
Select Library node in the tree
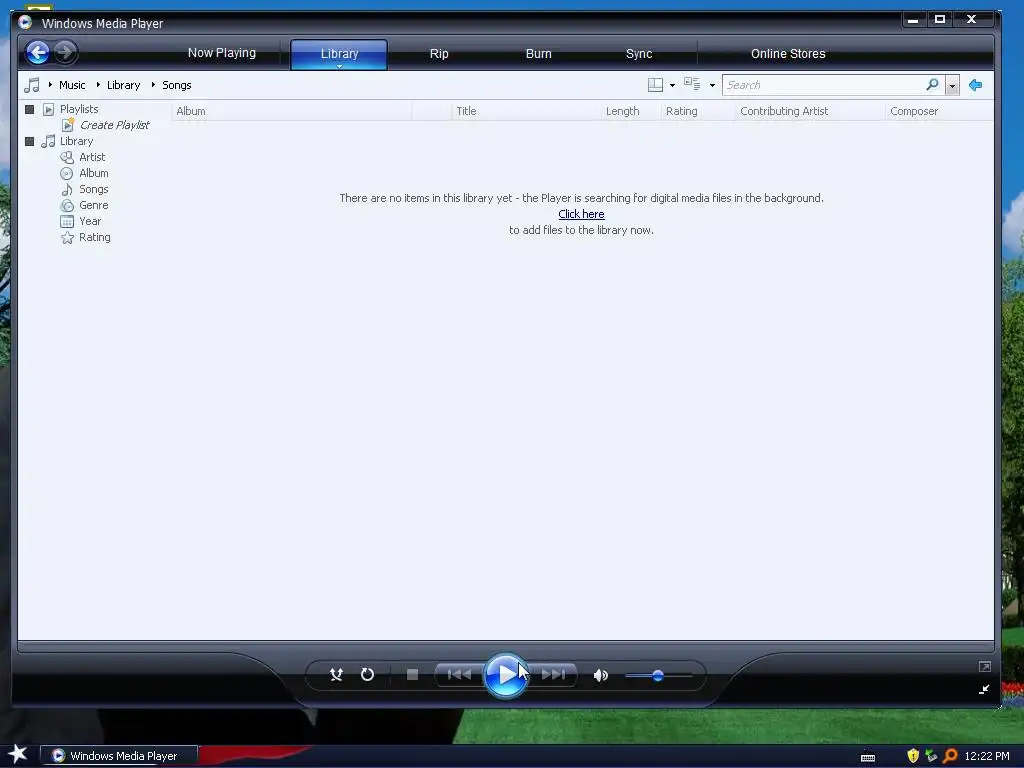click(x=76, y=141)
